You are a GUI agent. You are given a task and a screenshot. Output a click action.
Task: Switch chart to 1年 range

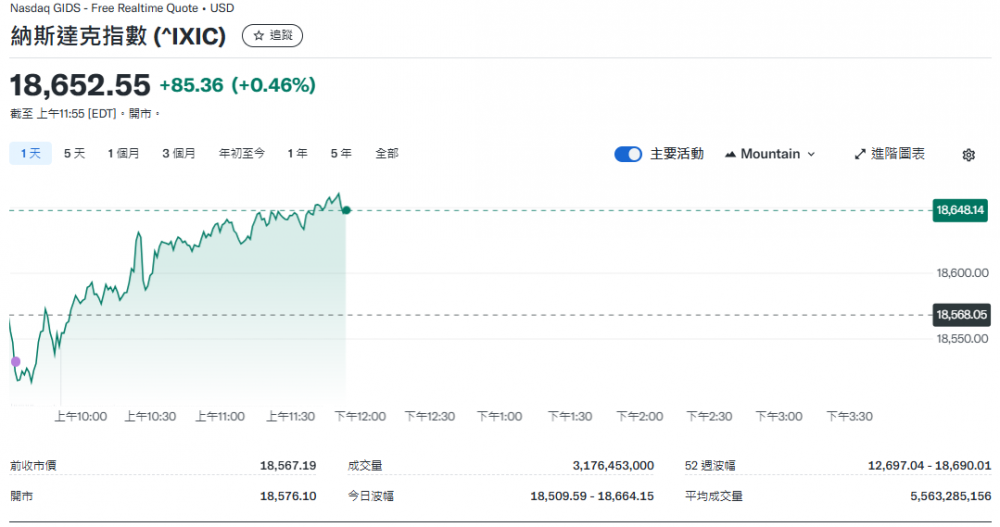(297, 153)
